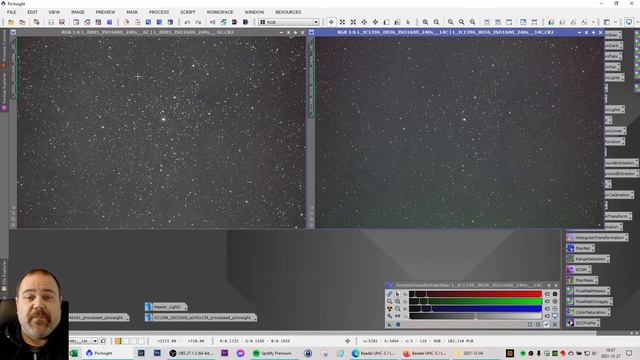The height and width of the screenshot is (360, 640).
Task: Click the nuclear Auto Stretch icon
Action: coord(389,309)
